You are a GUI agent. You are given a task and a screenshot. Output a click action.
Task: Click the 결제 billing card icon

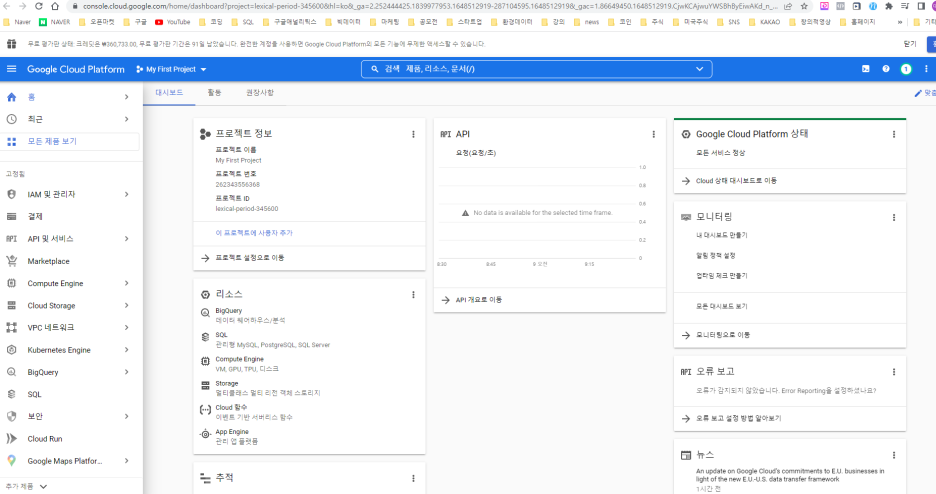11,217
